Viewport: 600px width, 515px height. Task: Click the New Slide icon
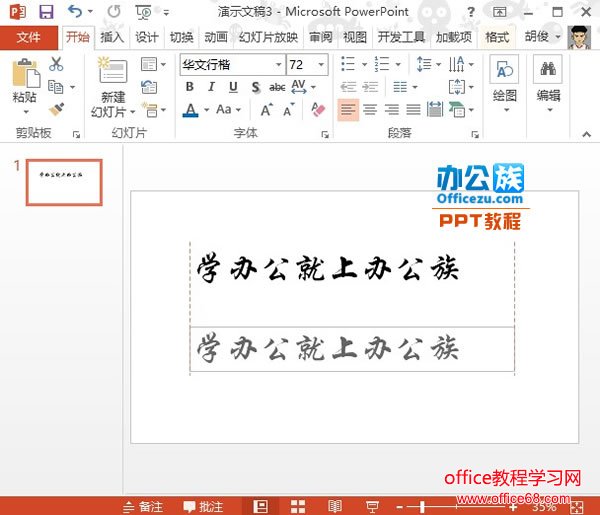112,70
